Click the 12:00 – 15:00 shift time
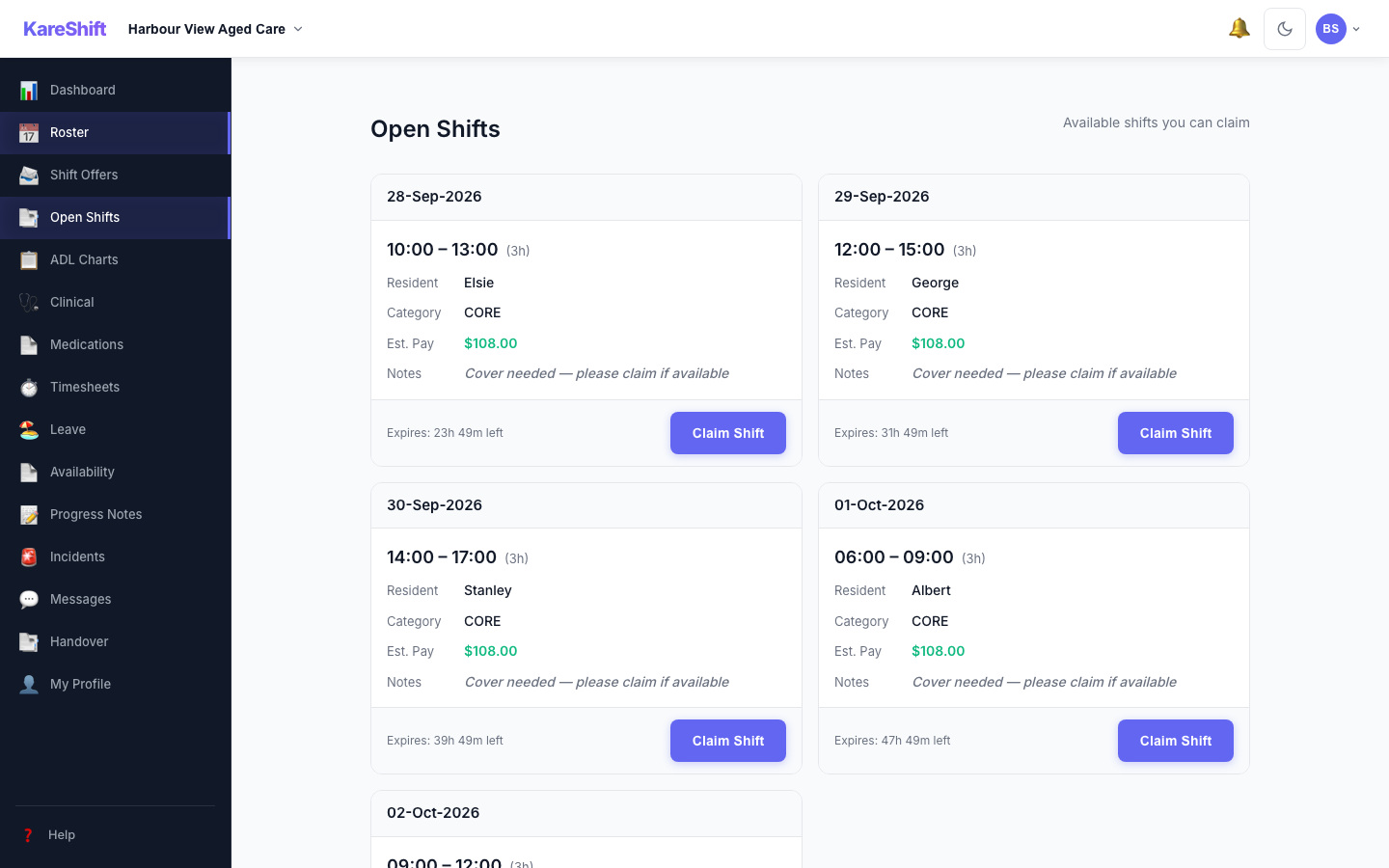1389x868 pixels. click(x=889, y=250)
